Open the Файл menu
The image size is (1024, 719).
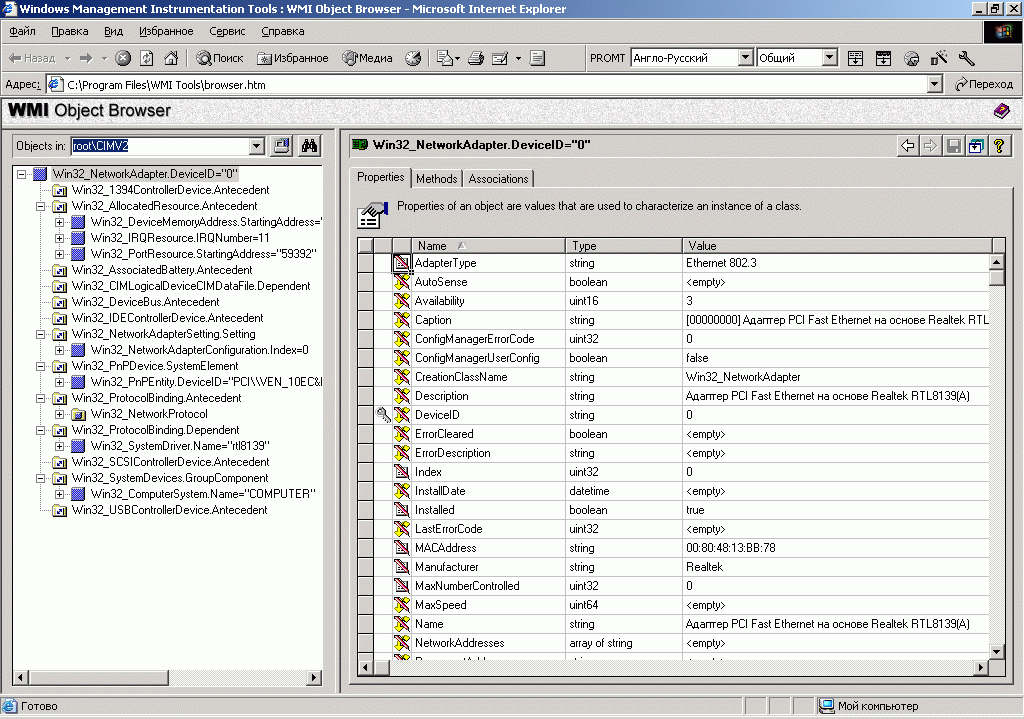[x=22, y=31]
